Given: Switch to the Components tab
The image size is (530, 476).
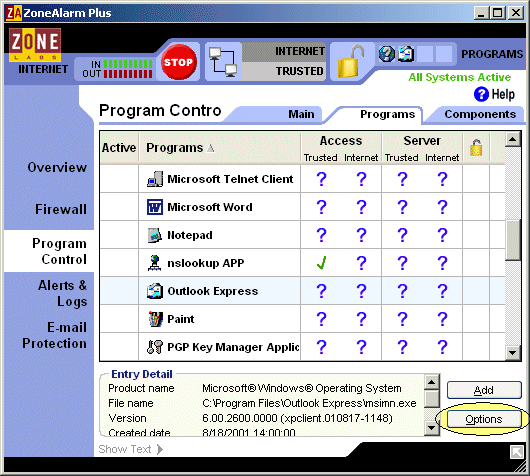Looking at the screenshot, I should pos(480,114).
